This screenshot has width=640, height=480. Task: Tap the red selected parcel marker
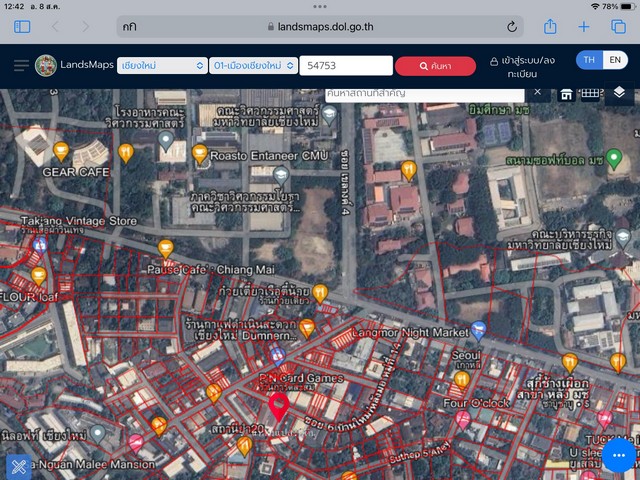279,407
